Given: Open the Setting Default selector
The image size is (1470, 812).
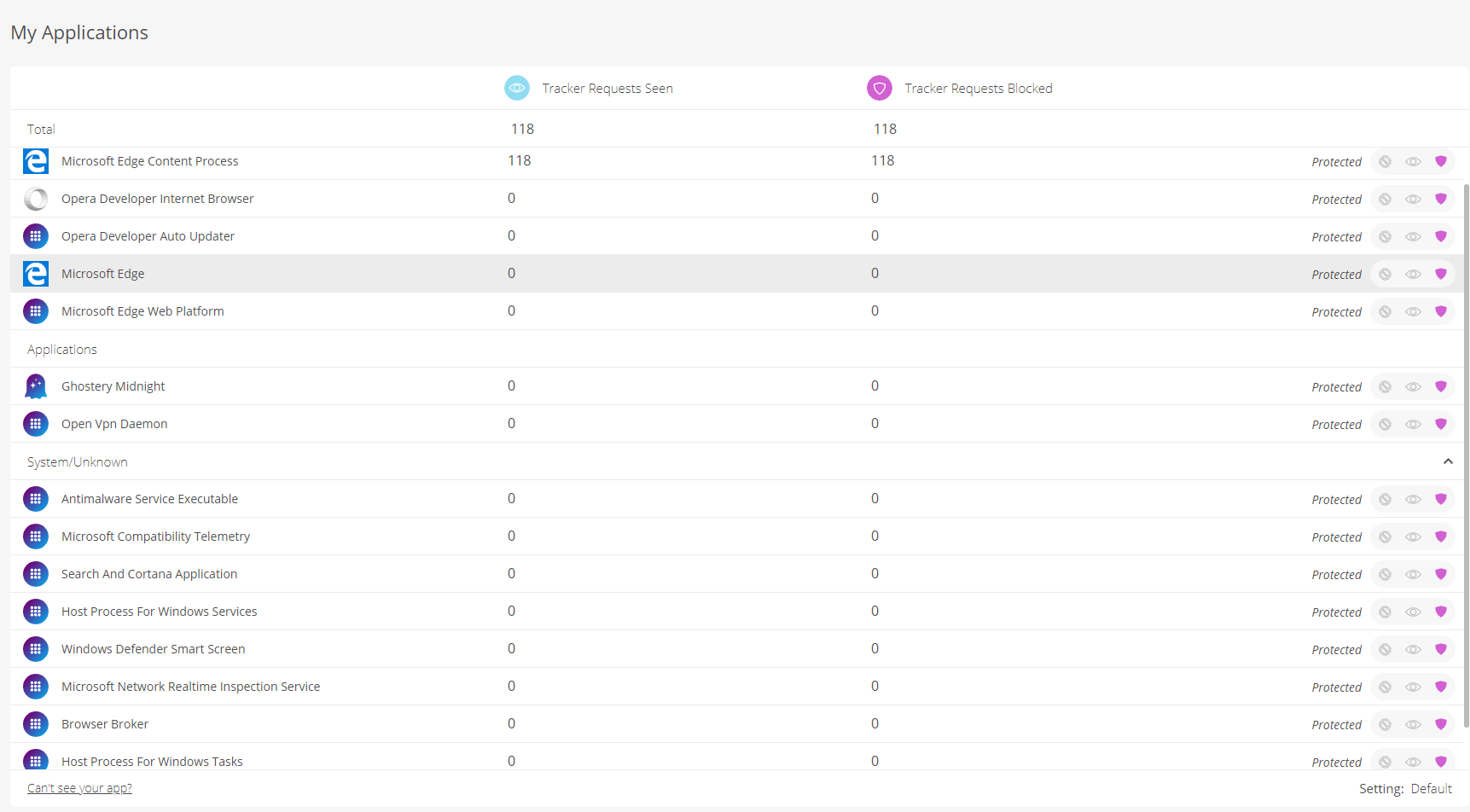Looking at the screenshot, I should coord(1431,789).
